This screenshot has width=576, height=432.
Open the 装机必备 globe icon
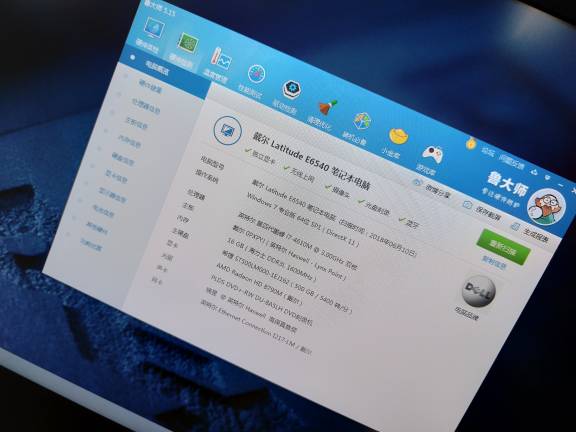(x=362, y=122)
